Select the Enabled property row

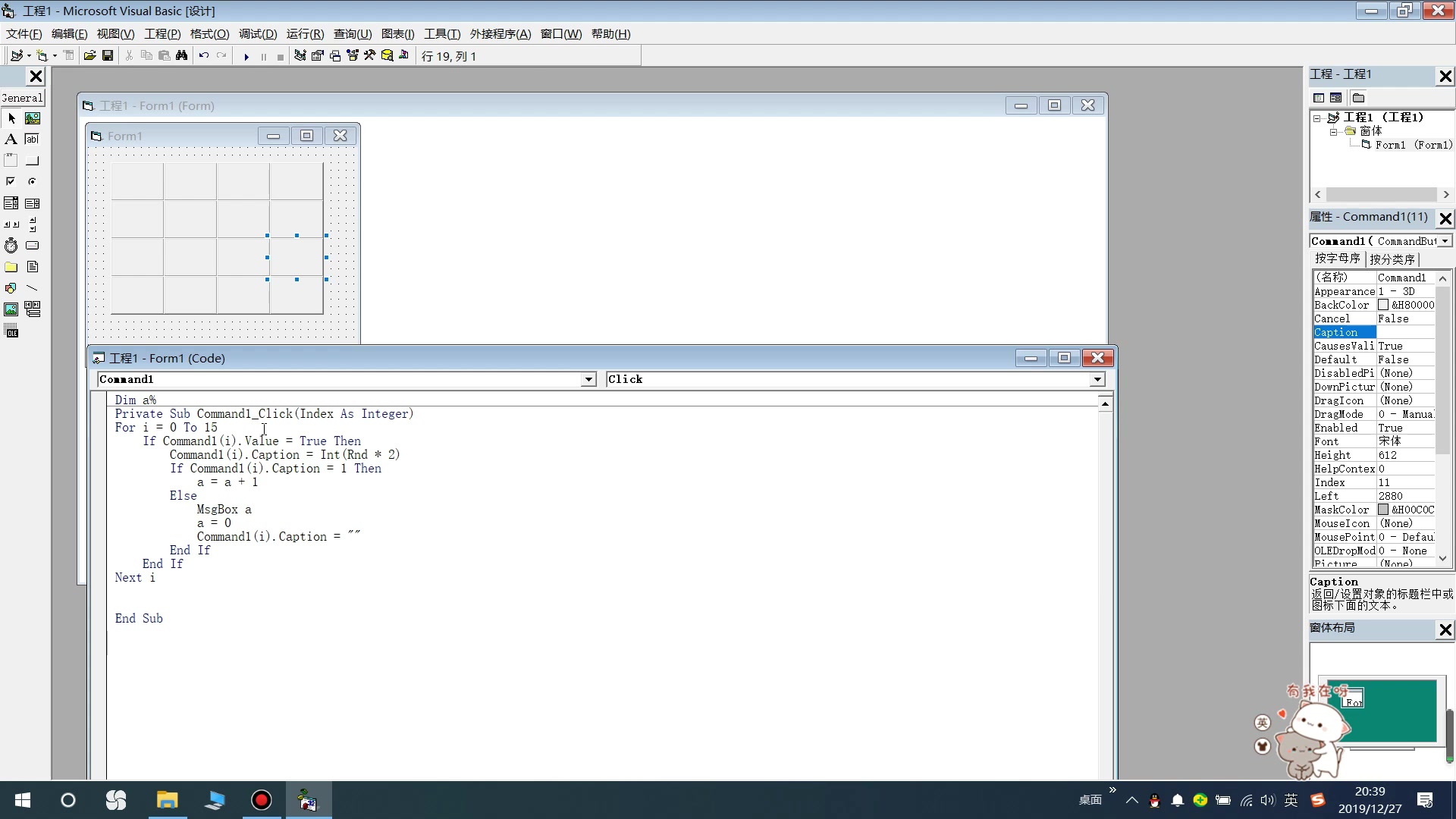[1374, 428]
